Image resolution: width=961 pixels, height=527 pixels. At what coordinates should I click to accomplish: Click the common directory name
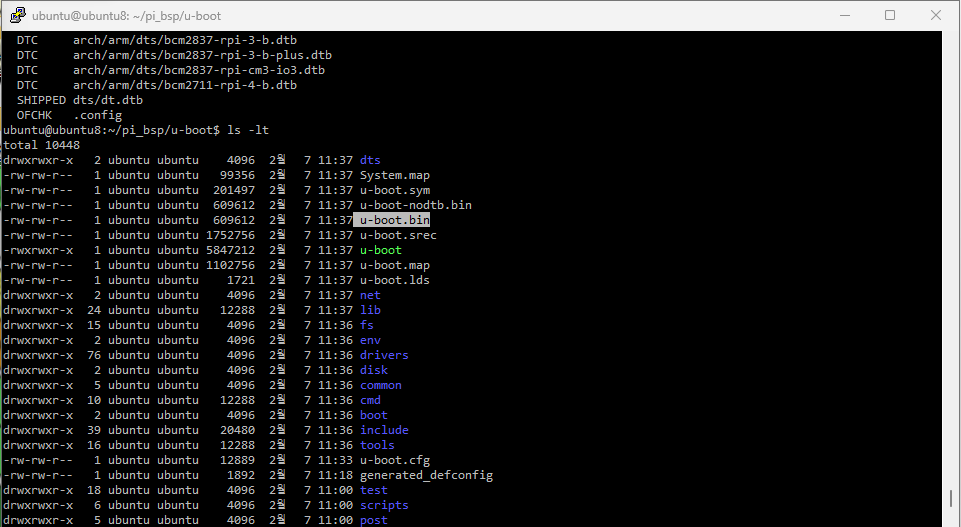click(381, 385)
